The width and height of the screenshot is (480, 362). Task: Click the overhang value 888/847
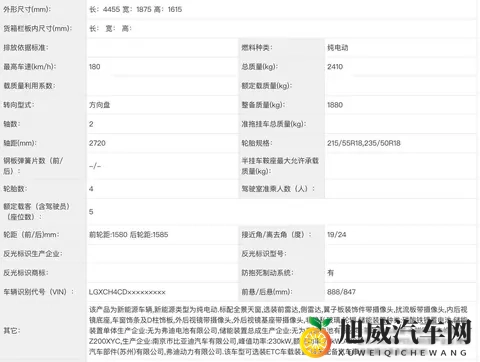(341, 292)
